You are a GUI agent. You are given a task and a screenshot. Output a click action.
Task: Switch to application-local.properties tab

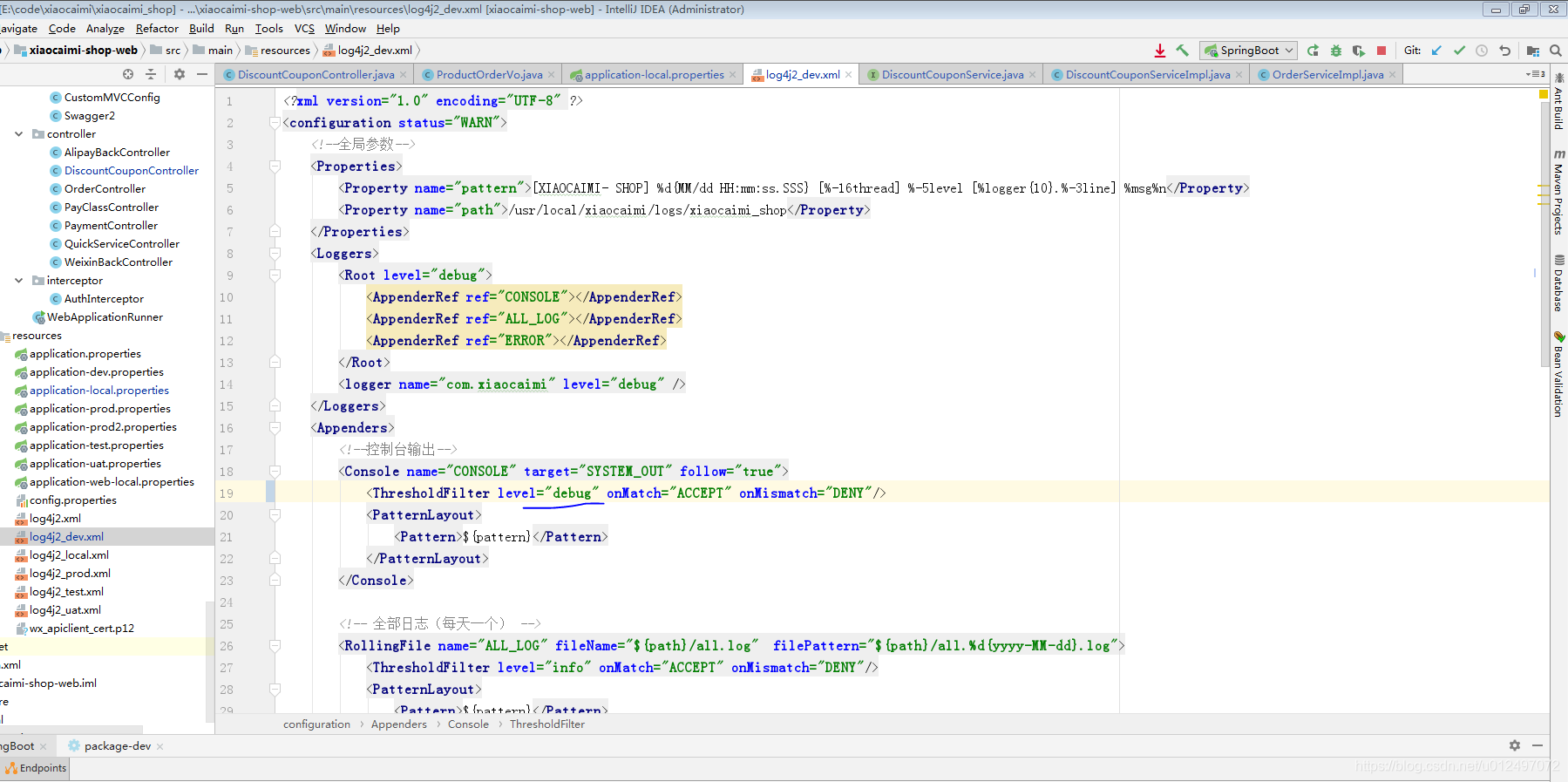coord(654,74)
